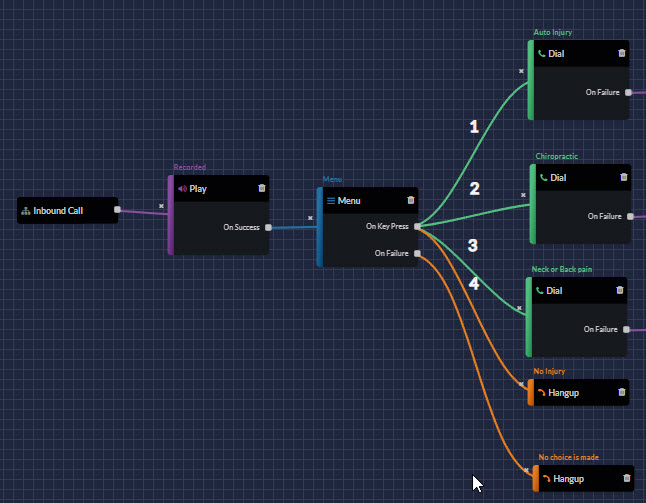This screenshot has height=503, width=646.
Task: Click the Menu node trash icon
Action: [410, 200]
